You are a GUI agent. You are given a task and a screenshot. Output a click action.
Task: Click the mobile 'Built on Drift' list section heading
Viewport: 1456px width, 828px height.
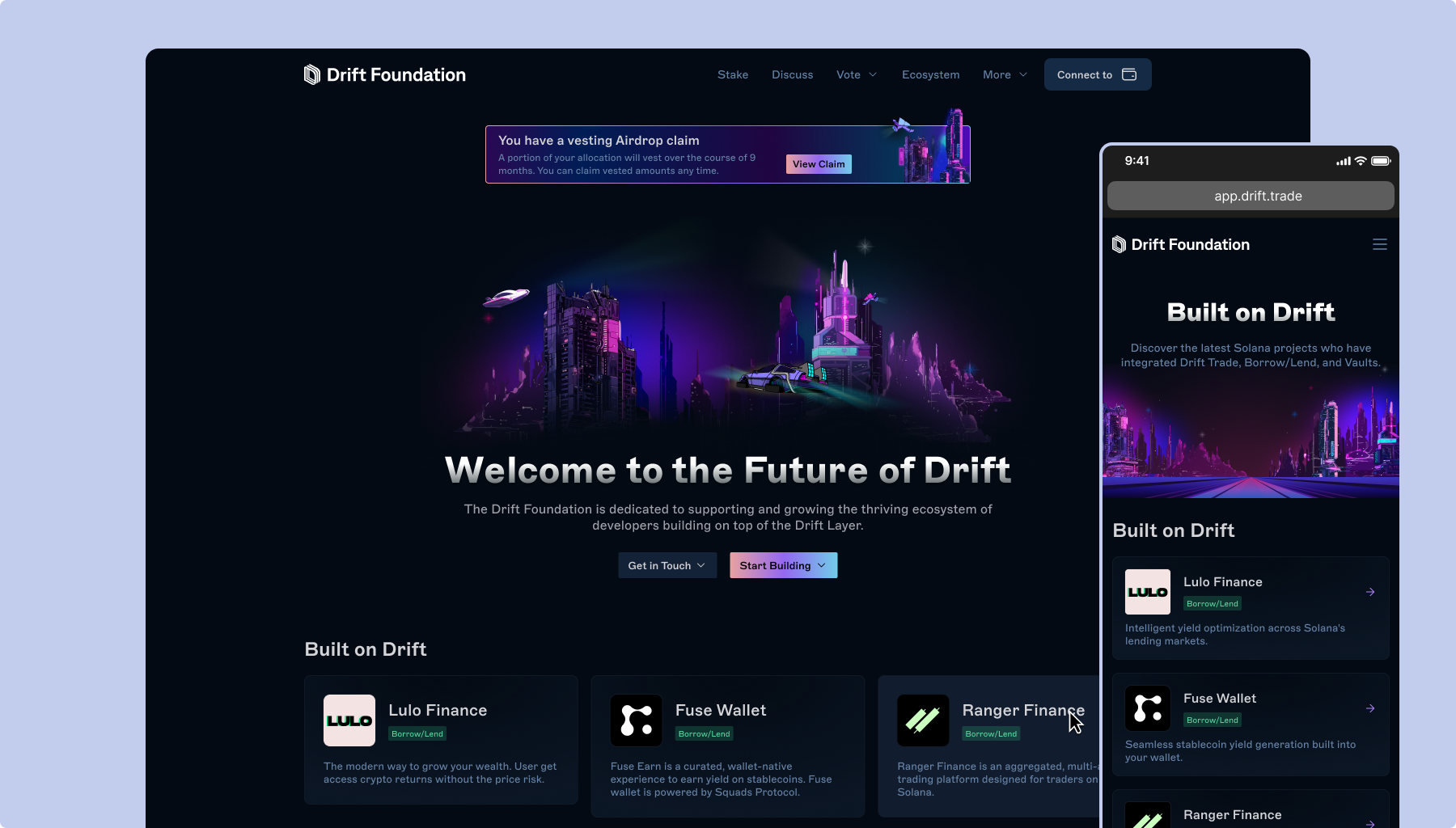tap(1174, 530)
